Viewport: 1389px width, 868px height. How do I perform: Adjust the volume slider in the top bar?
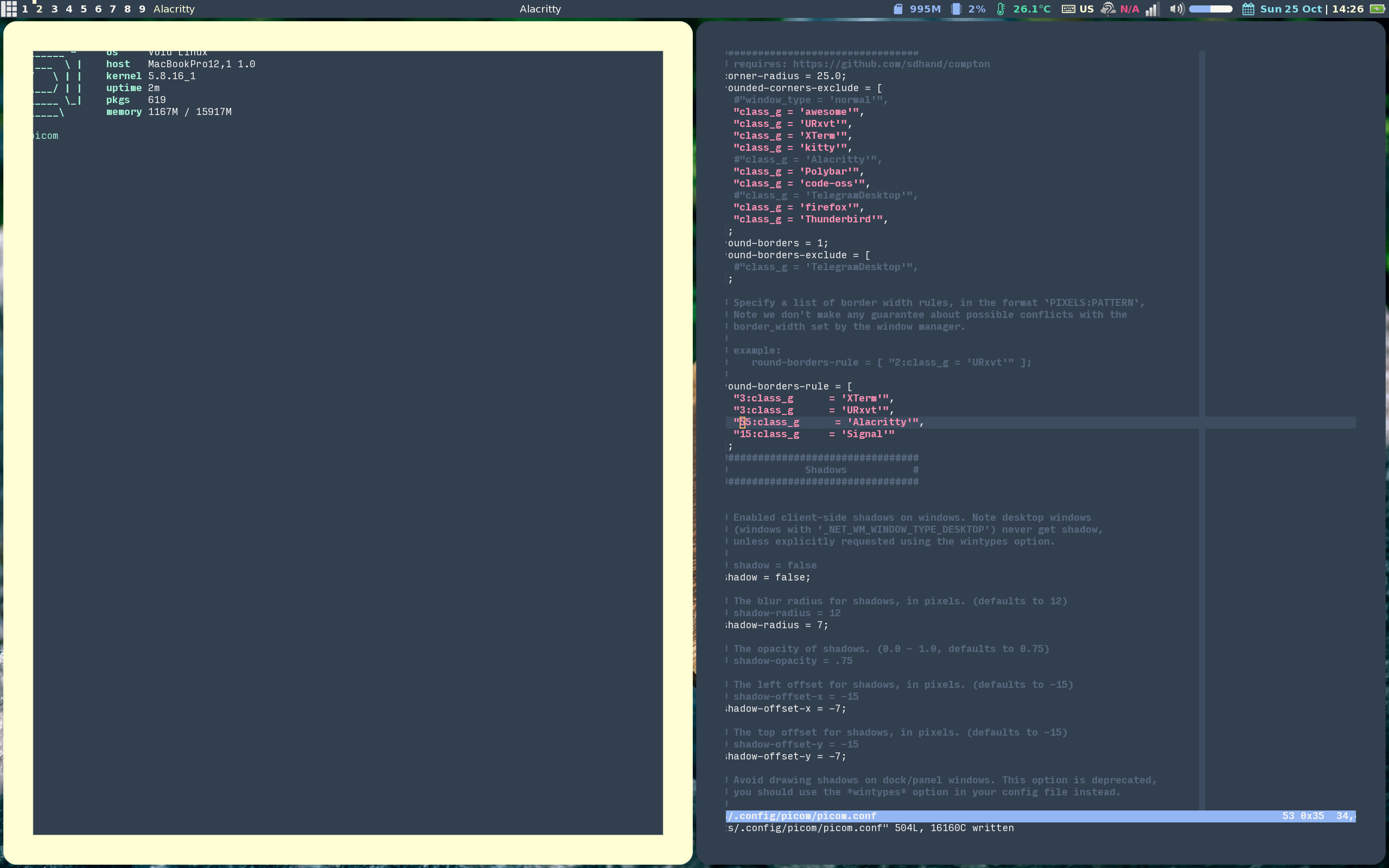(x=1210, y=9)
